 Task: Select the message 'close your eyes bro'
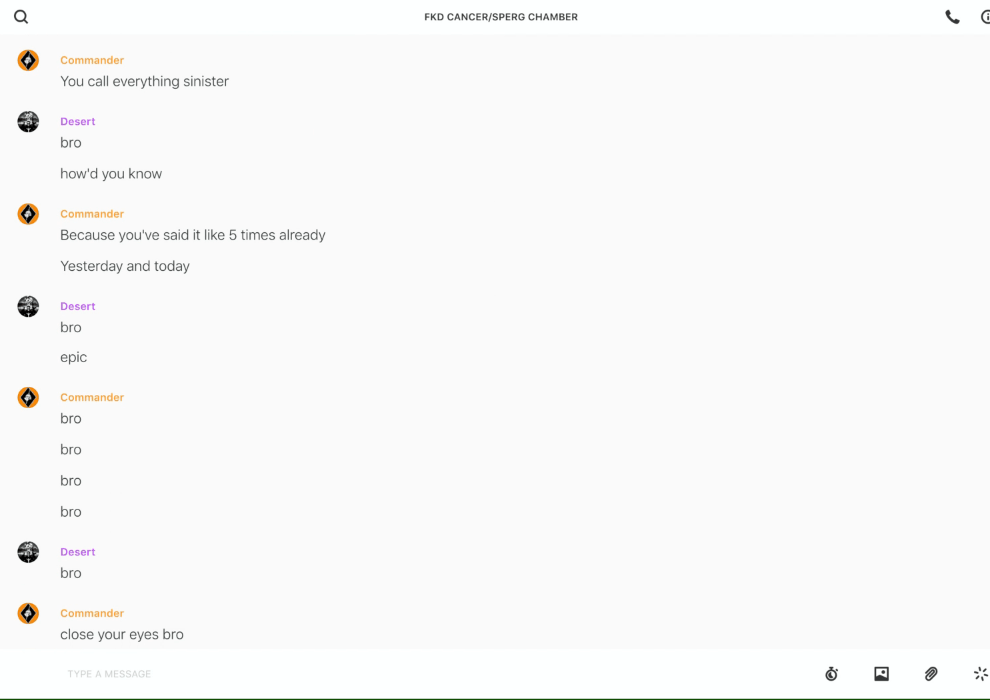(x=122, y=634)
